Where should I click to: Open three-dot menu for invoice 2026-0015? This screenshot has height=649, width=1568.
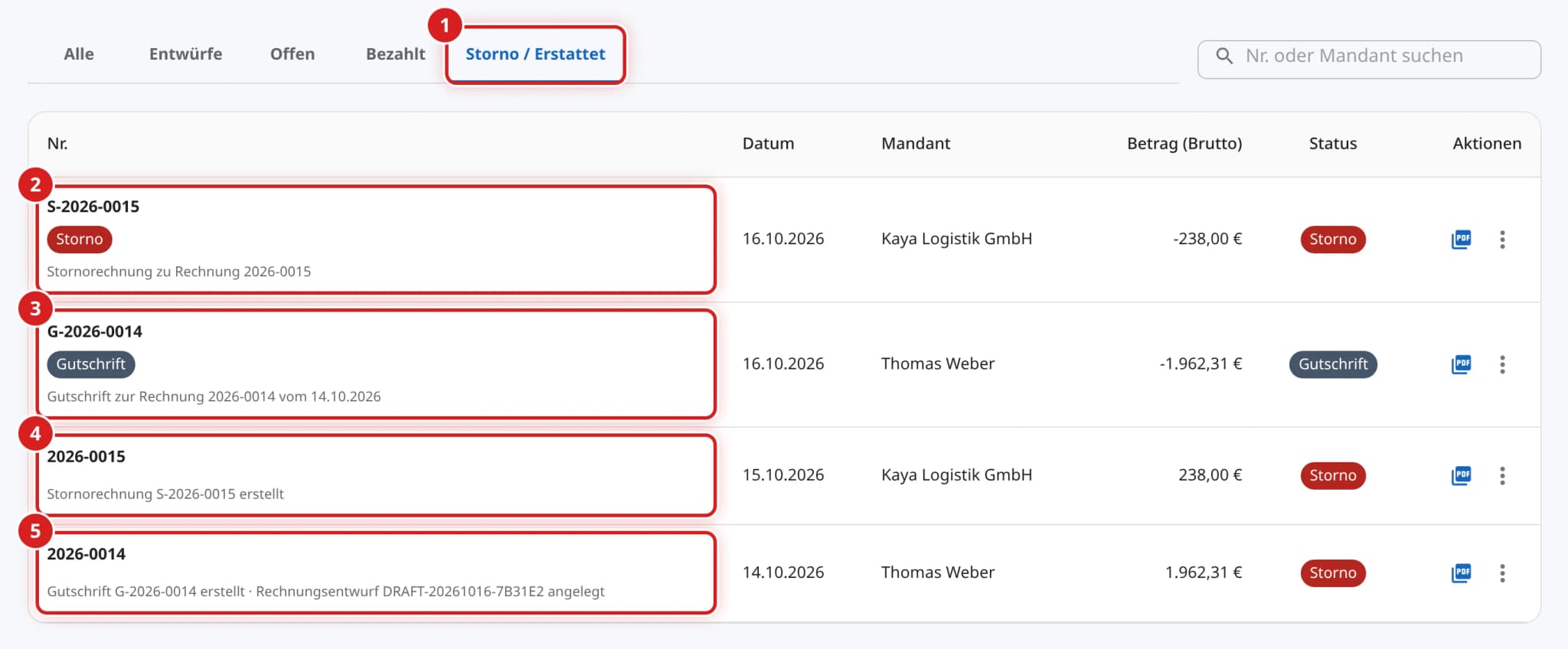tap(1502, 475)
